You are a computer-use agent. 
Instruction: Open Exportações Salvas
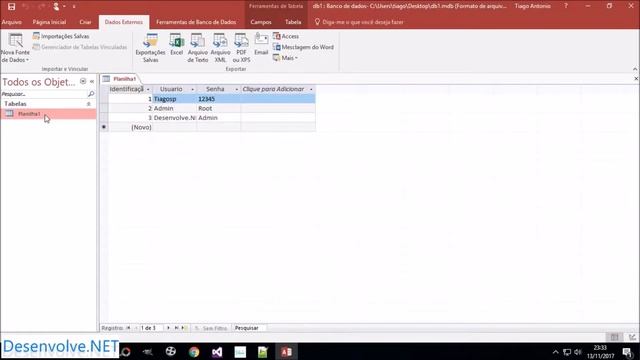tap(150, 48)
